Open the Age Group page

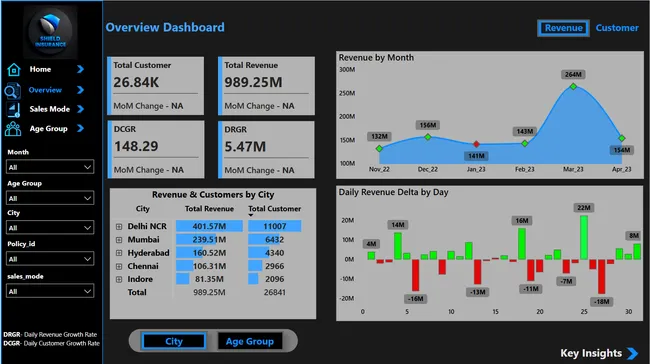49,129
